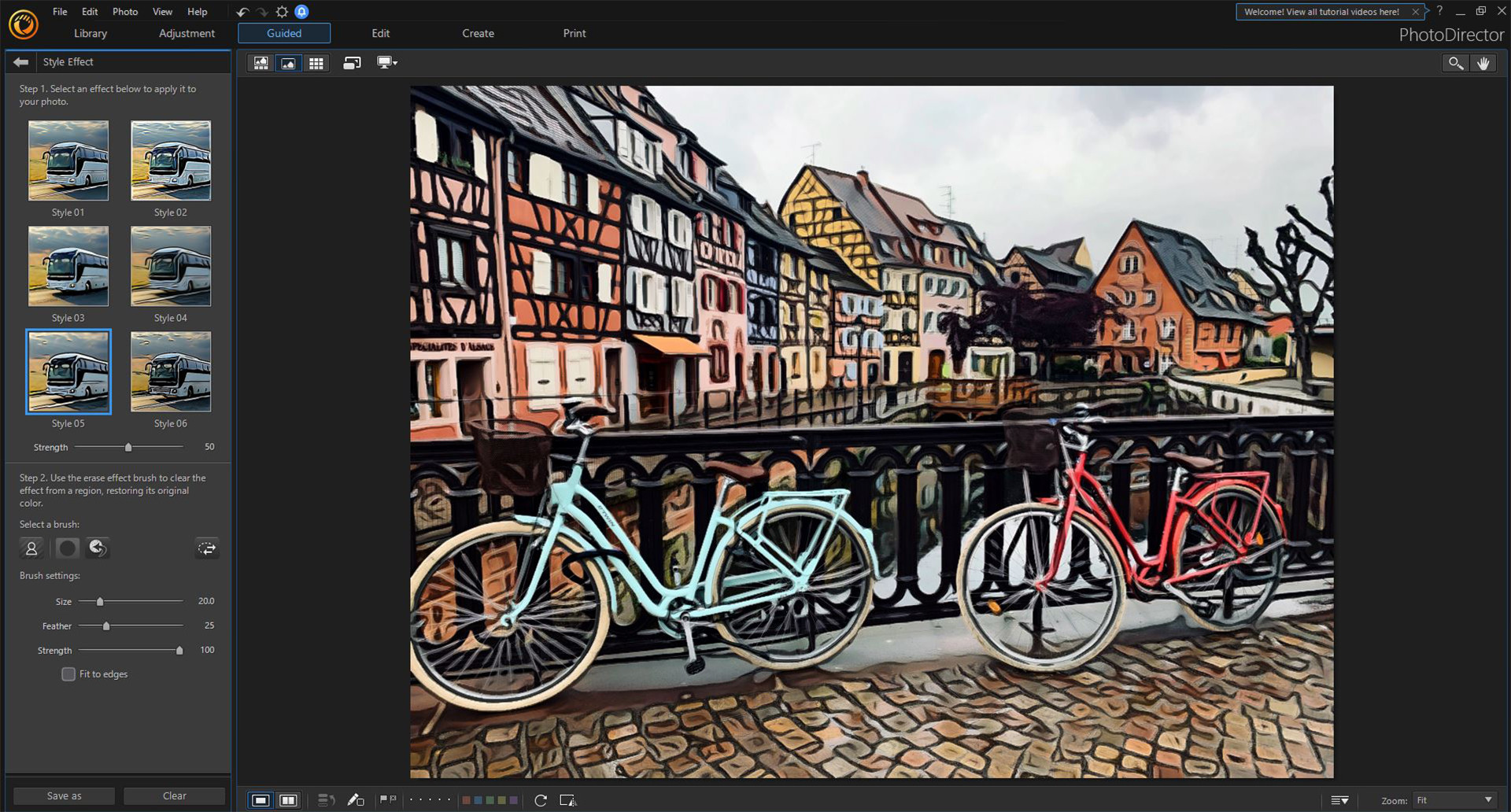The height and width of the screenshot is (812, 1511).
Task: Clear the applied style effect
Action: [174, 795]
